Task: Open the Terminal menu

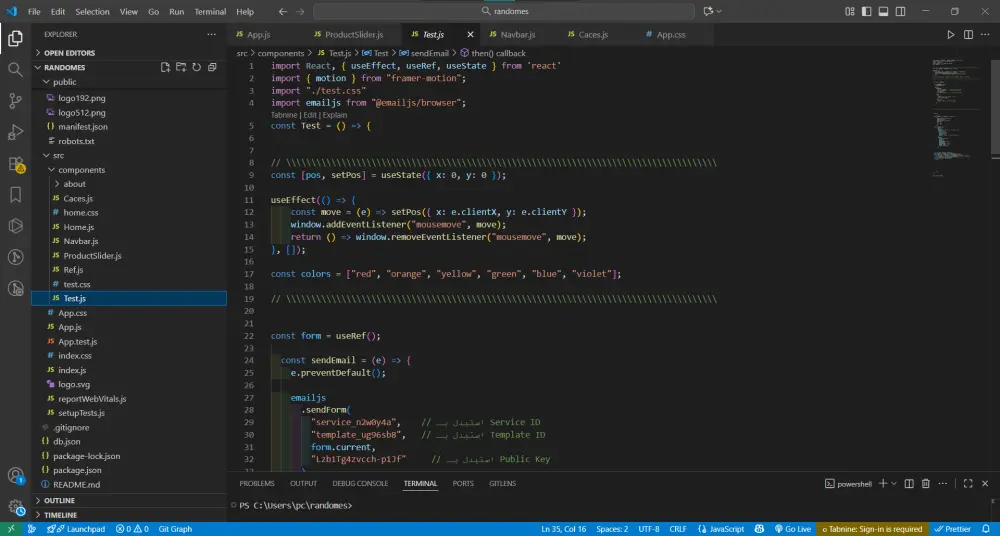Action: click(x=210, y=11)
